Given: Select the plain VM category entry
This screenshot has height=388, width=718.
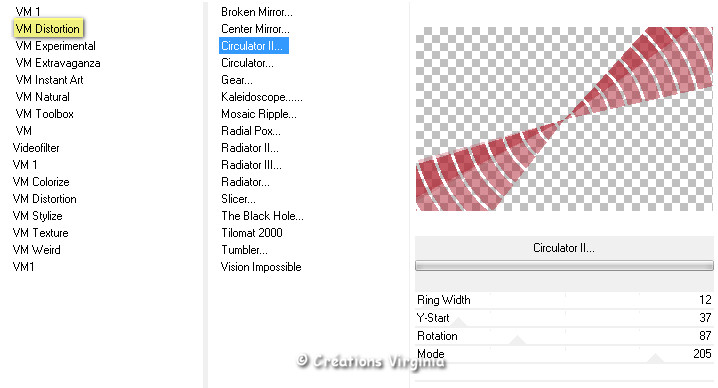Looking at the screenshot, I should [23, 131].
